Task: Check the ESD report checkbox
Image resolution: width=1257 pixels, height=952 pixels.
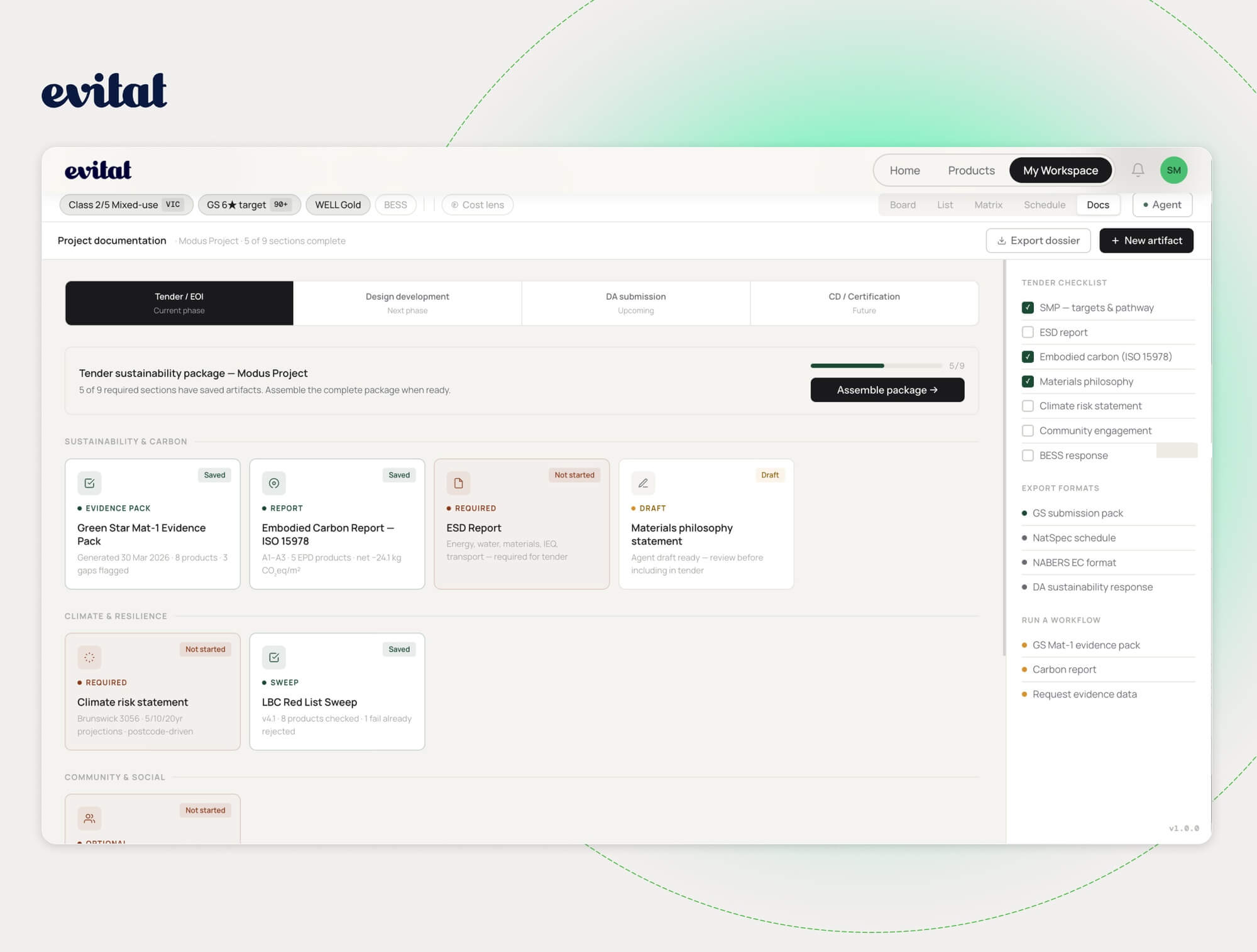Action: point(1028,332)
